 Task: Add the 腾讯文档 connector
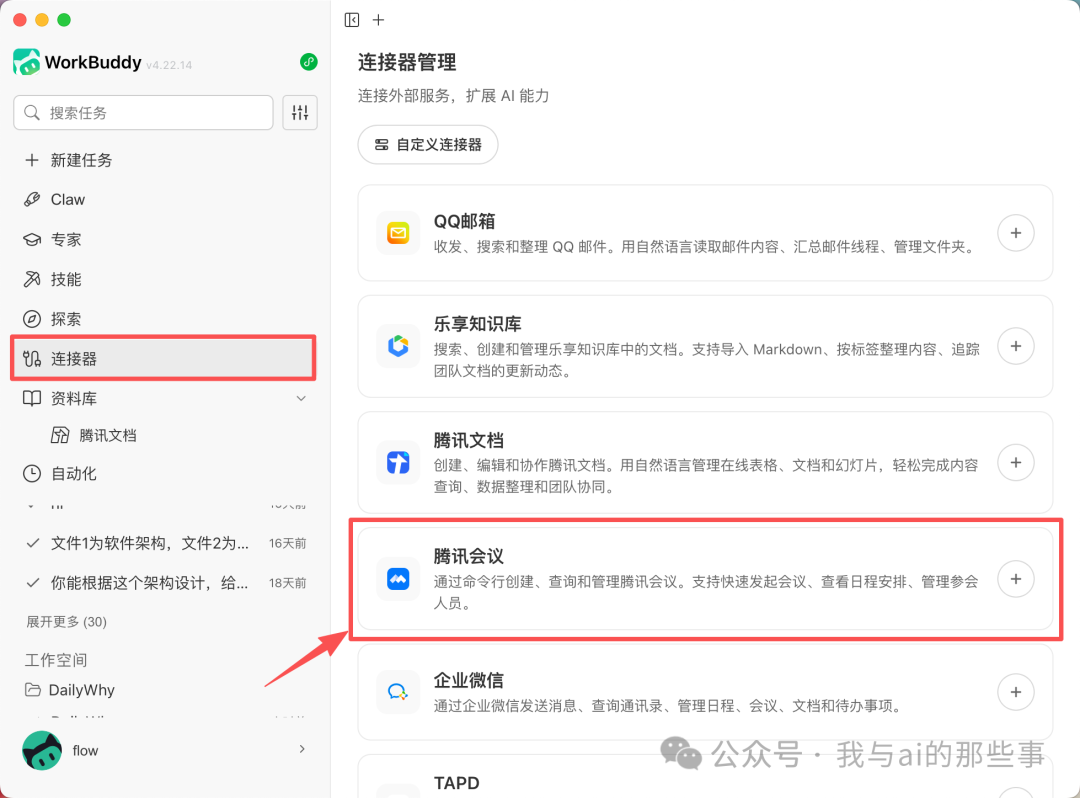click(x=1015, y=462)
